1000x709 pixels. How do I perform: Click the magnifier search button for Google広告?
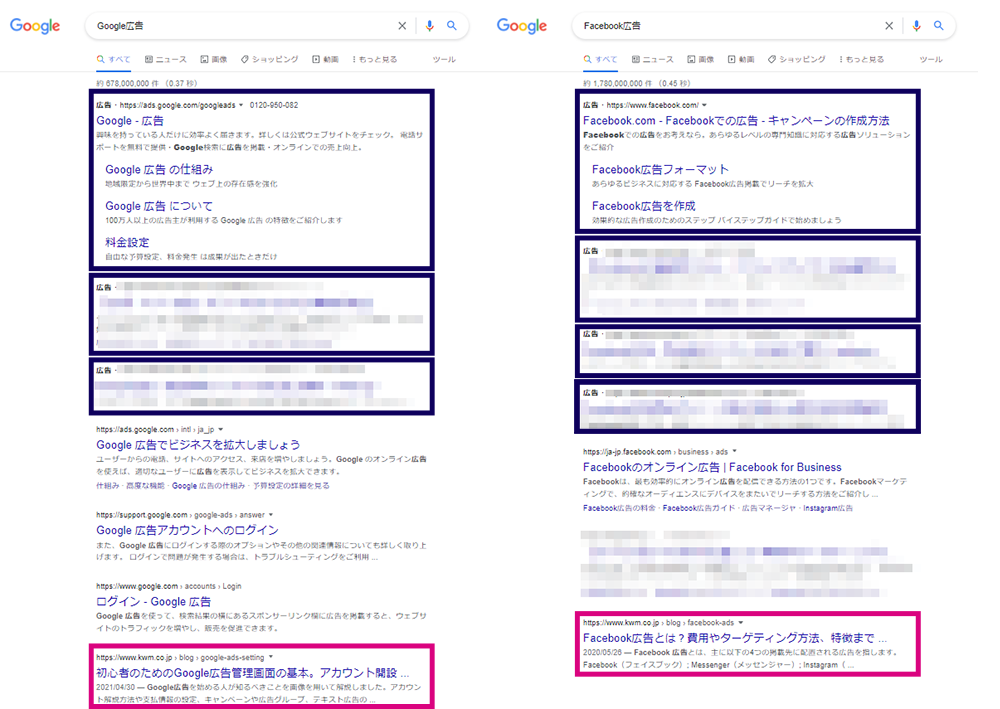point(452,26)
